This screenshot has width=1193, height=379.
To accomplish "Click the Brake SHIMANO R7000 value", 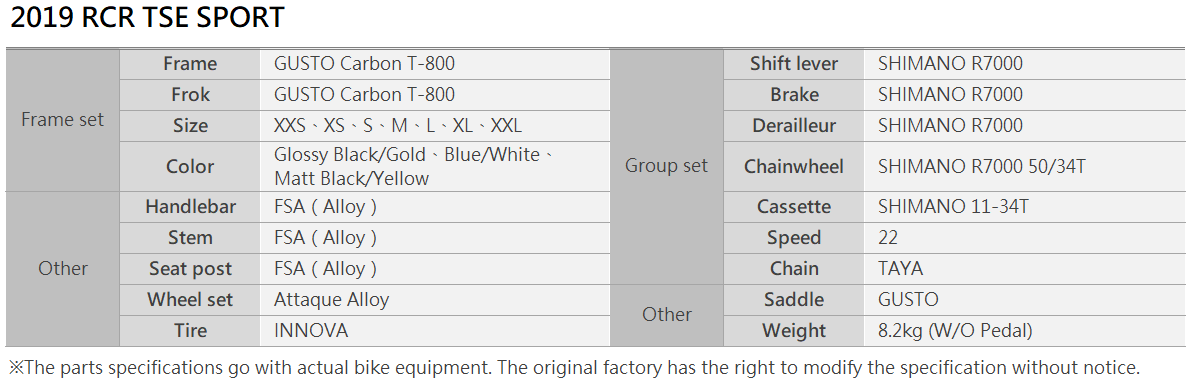I will pyautogui.click(x=950, y=95).
